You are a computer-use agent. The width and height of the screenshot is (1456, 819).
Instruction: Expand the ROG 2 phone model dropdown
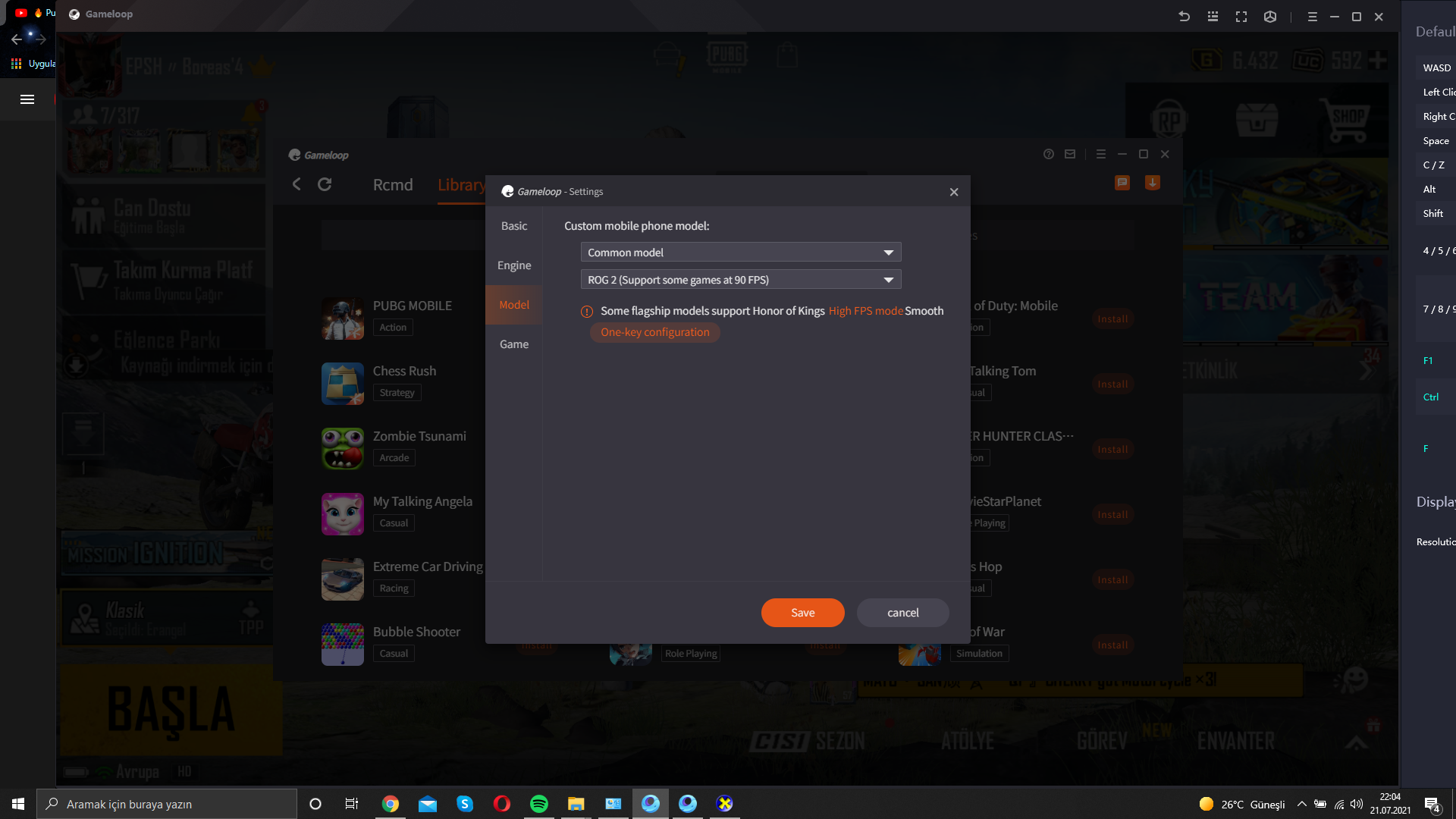click(740, 280)
